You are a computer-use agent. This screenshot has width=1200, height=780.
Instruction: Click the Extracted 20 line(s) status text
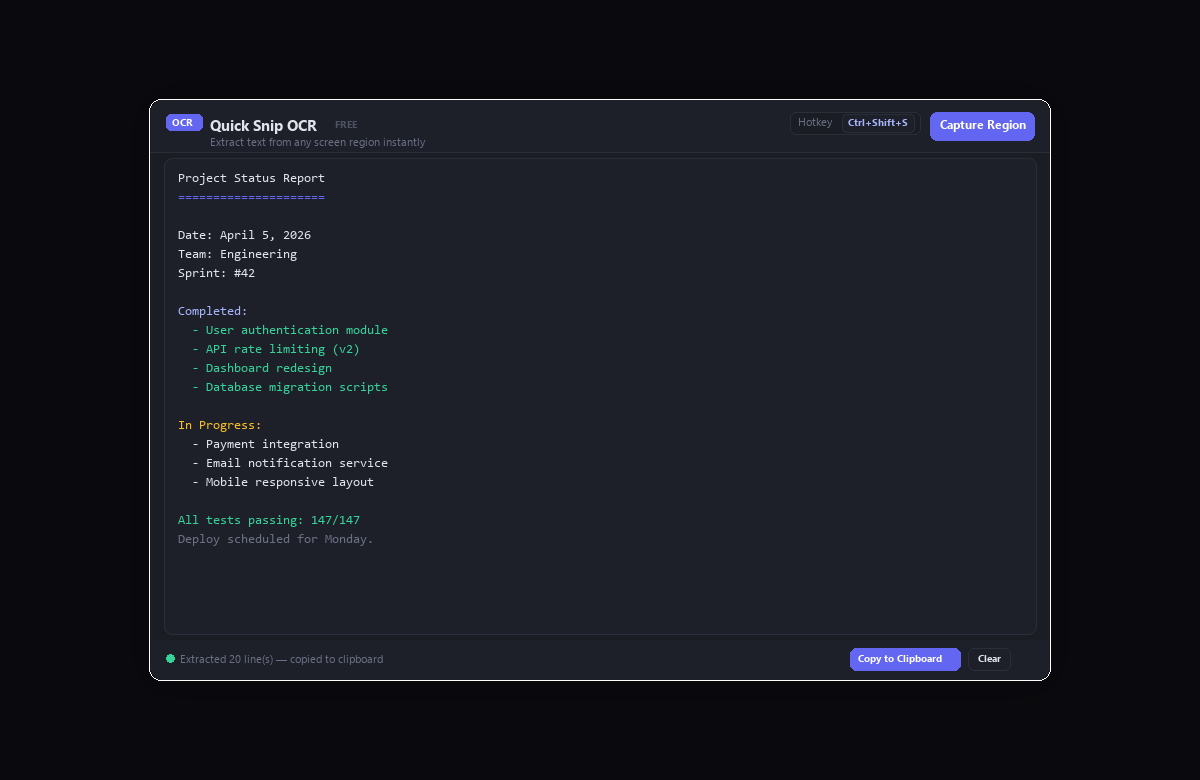[280, 659]
